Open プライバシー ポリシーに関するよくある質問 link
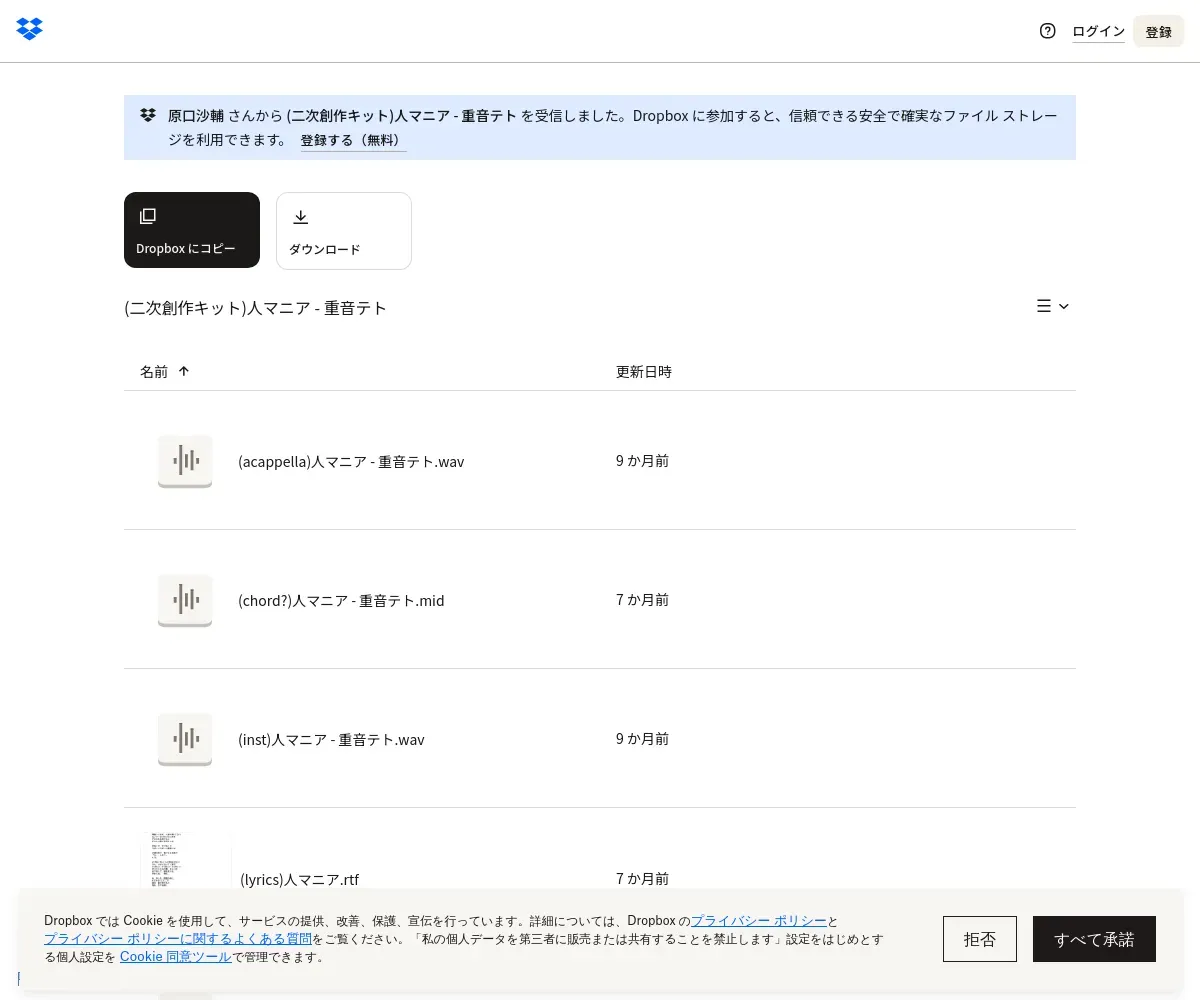 tap(178, 938)
